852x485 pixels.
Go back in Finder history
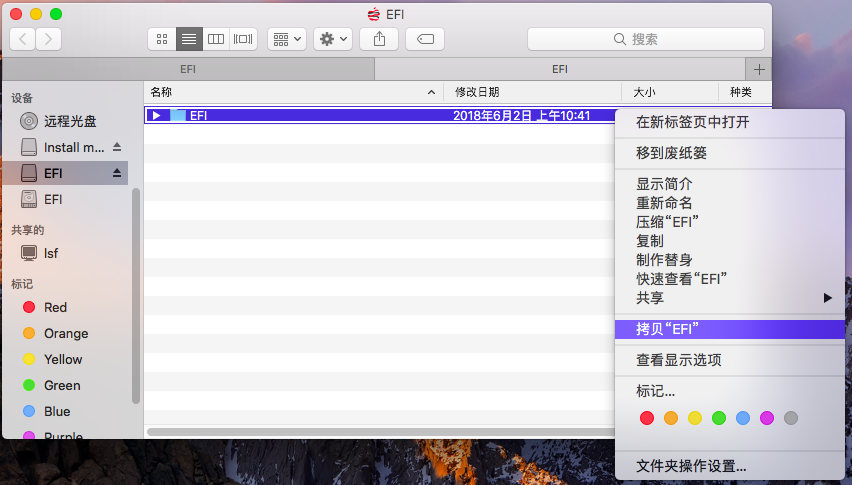click(23, 39)
